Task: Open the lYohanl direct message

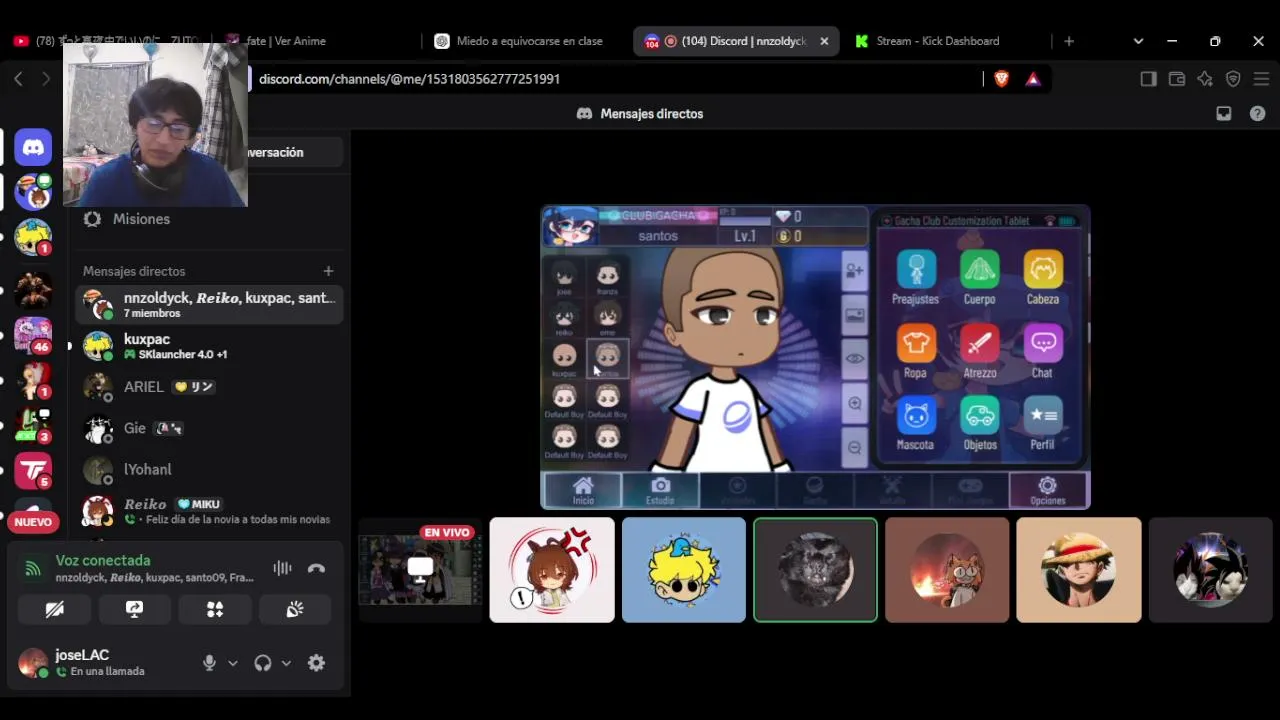Action: (210, 469)
